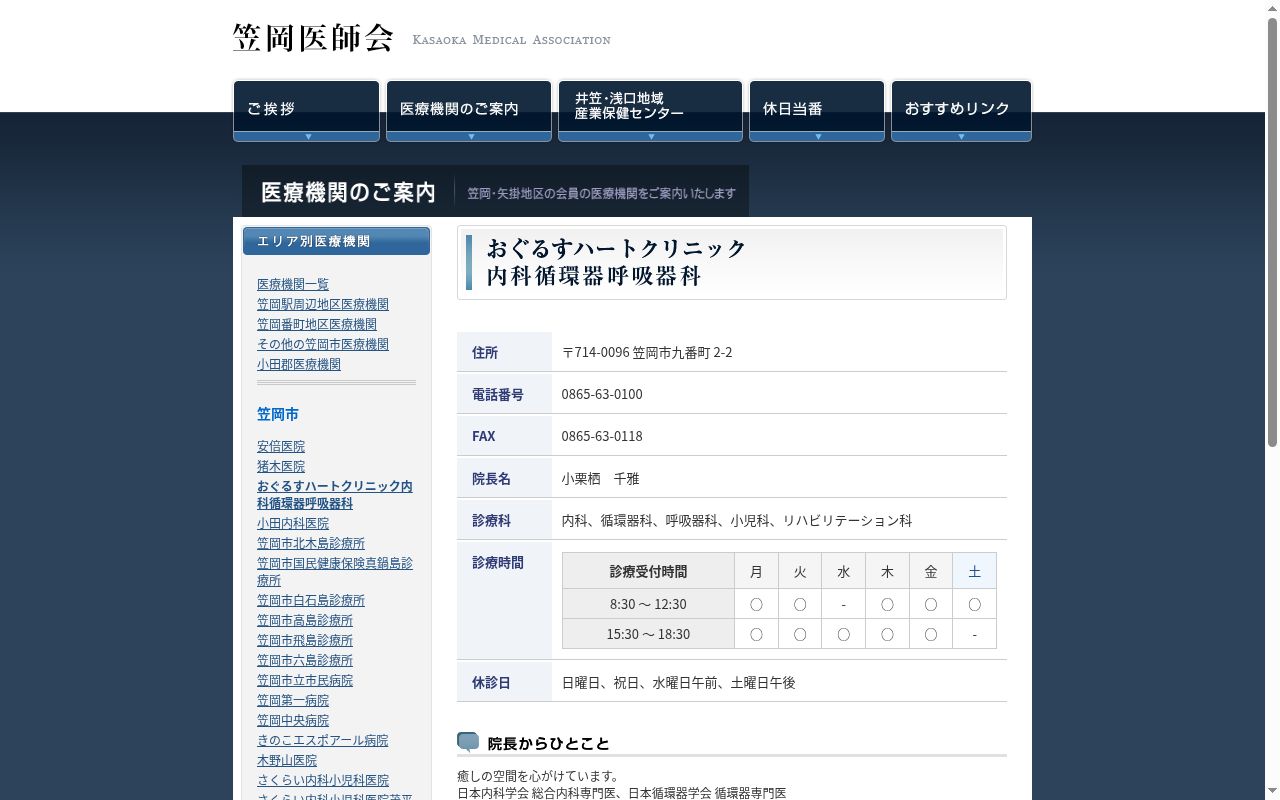This screenshot has height=800, width=1280.
Task: Click the director name 小栗栖 千雅
Action: tap(600, 478)
